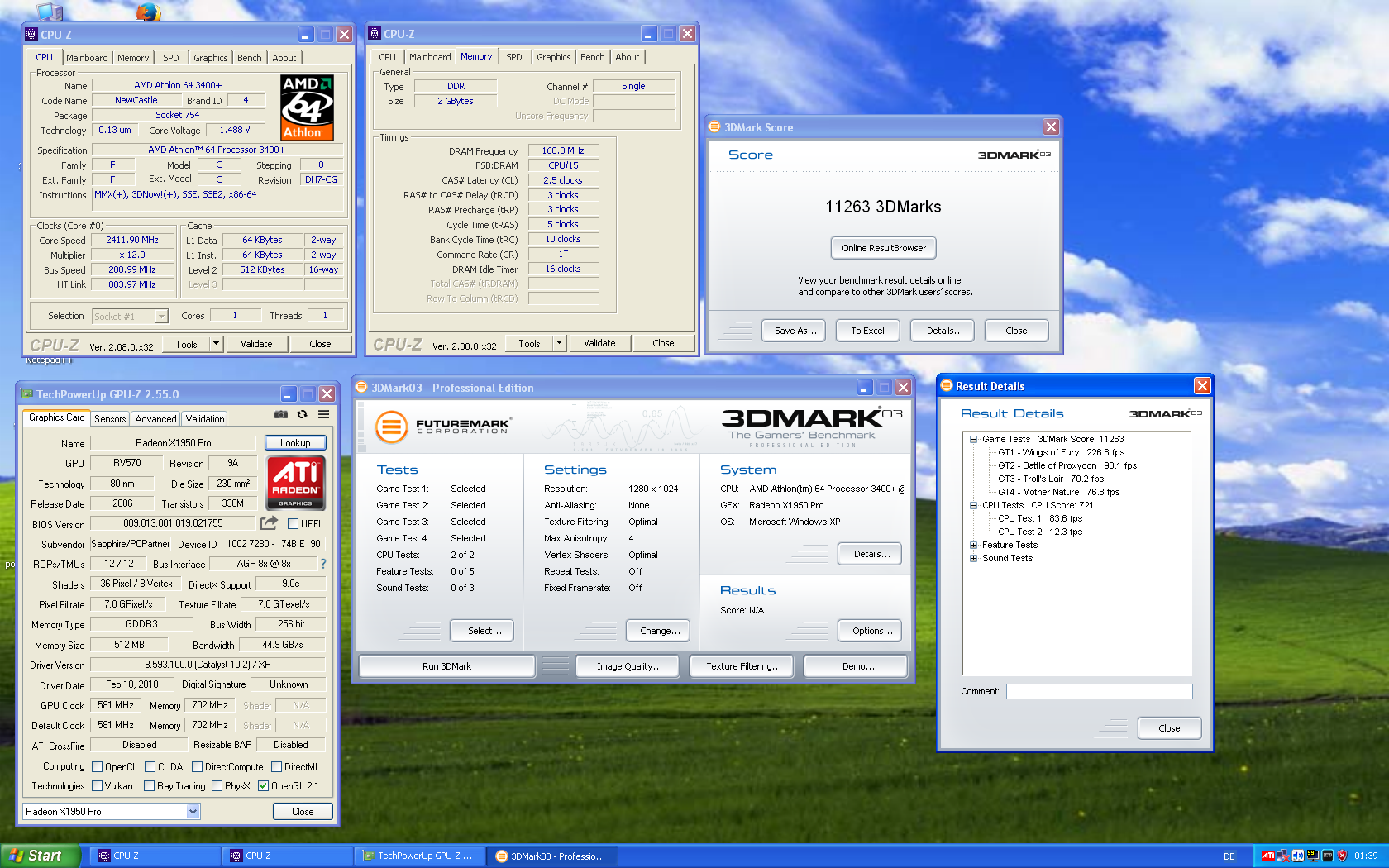
Task: Click the DE language indicator
Action: 1229,856
